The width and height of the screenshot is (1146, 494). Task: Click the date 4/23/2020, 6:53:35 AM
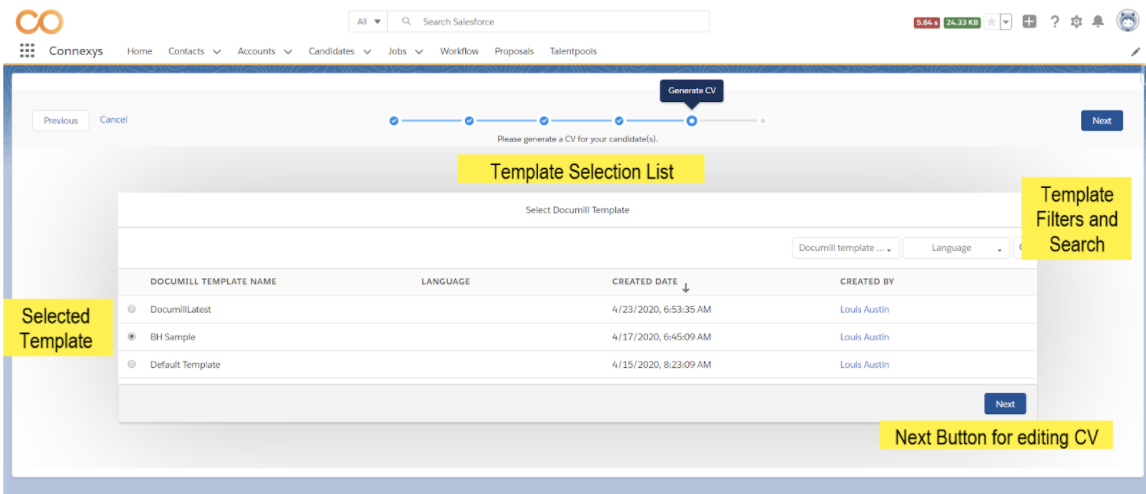click(x=661, y=309)
